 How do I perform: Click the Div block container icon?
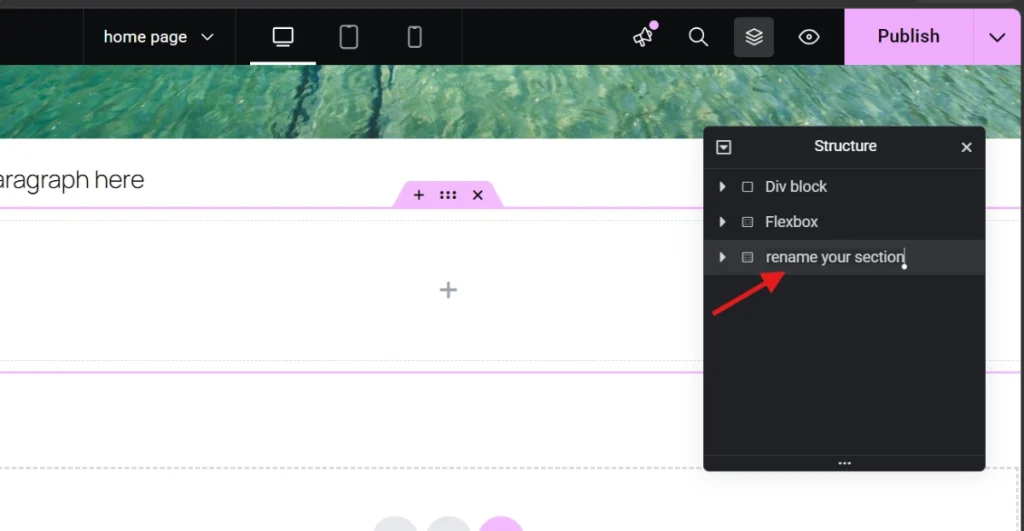(748, 187)
